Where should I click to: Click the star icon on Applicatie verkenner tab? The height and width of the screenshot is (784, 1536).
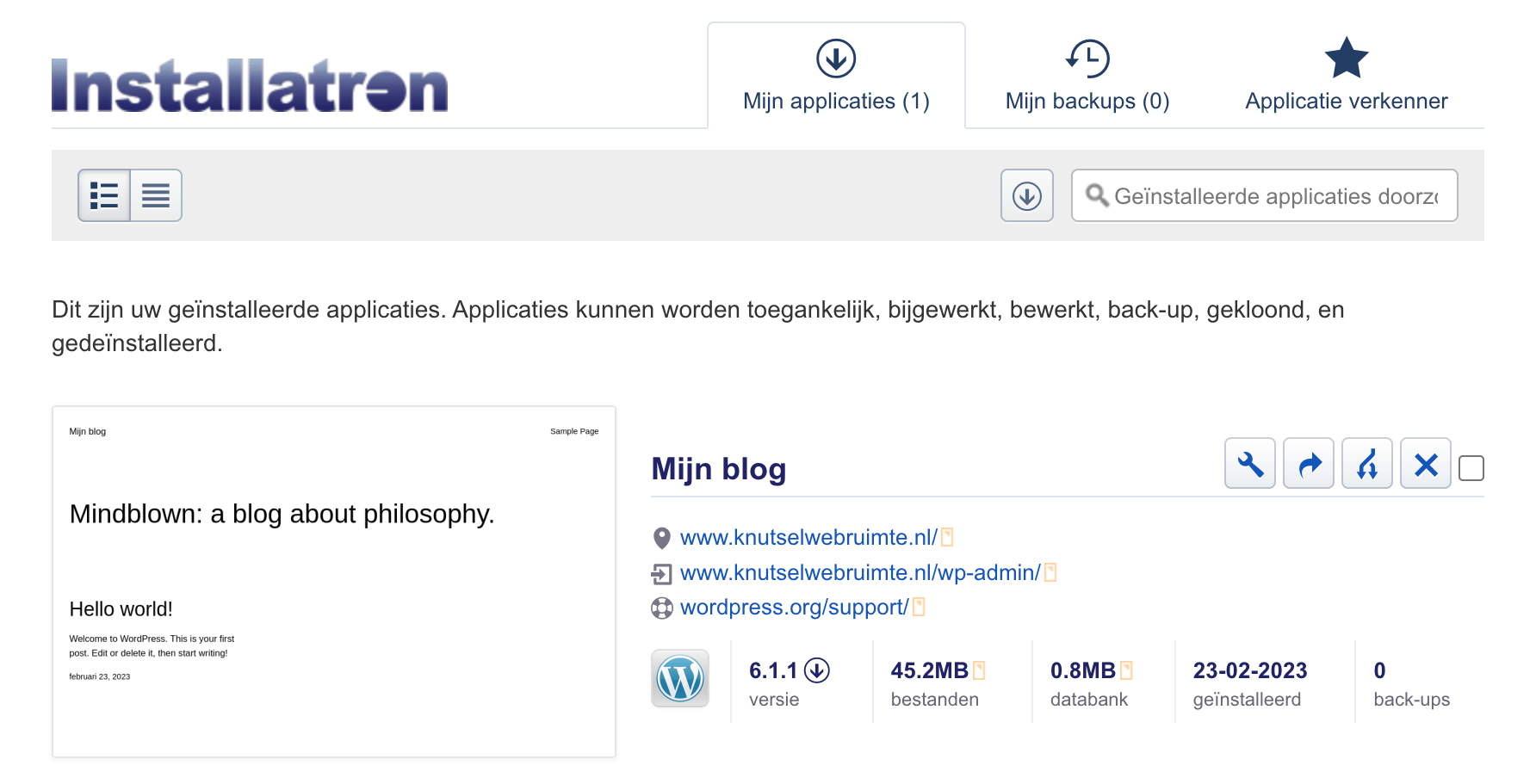click(x=1347, y=58)
